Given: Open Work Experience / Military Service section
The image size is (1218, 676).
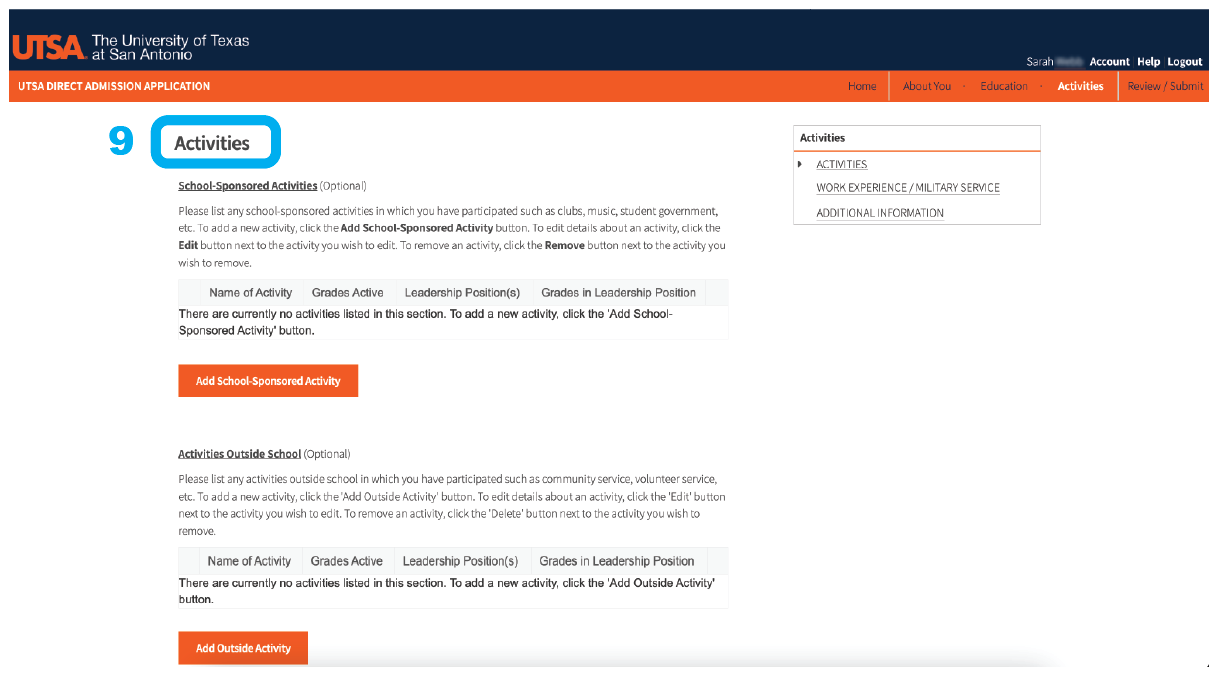Looking at the screenshot, I should pos(907,188).
